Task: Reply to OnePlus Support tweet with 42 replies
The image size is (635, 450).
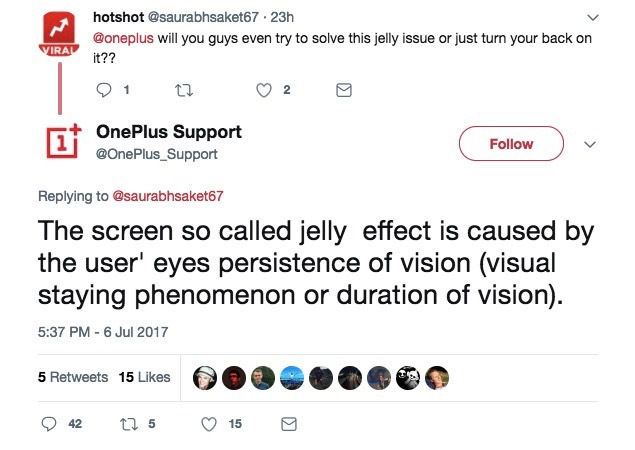Action: pos(49,424)
